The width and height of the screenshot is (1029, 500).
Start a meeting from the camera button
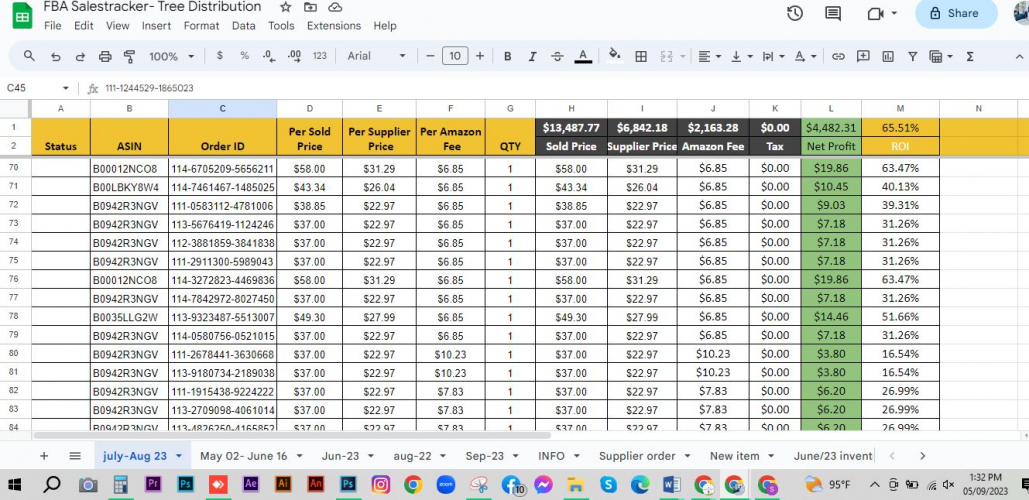point(875,13)
